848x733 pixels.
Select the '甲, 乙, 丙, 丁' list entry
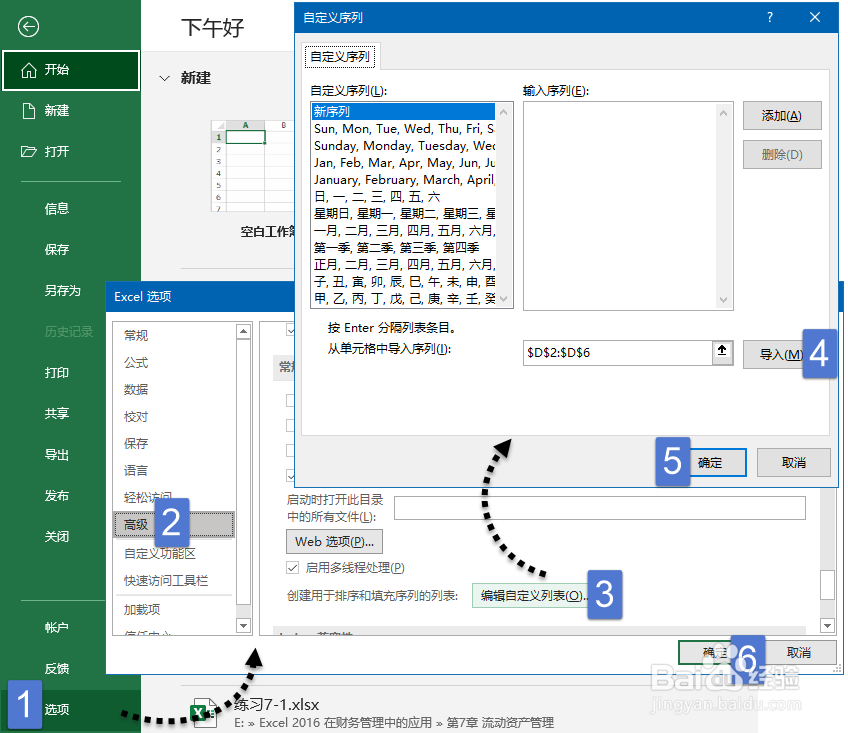[x=403, y=299]
